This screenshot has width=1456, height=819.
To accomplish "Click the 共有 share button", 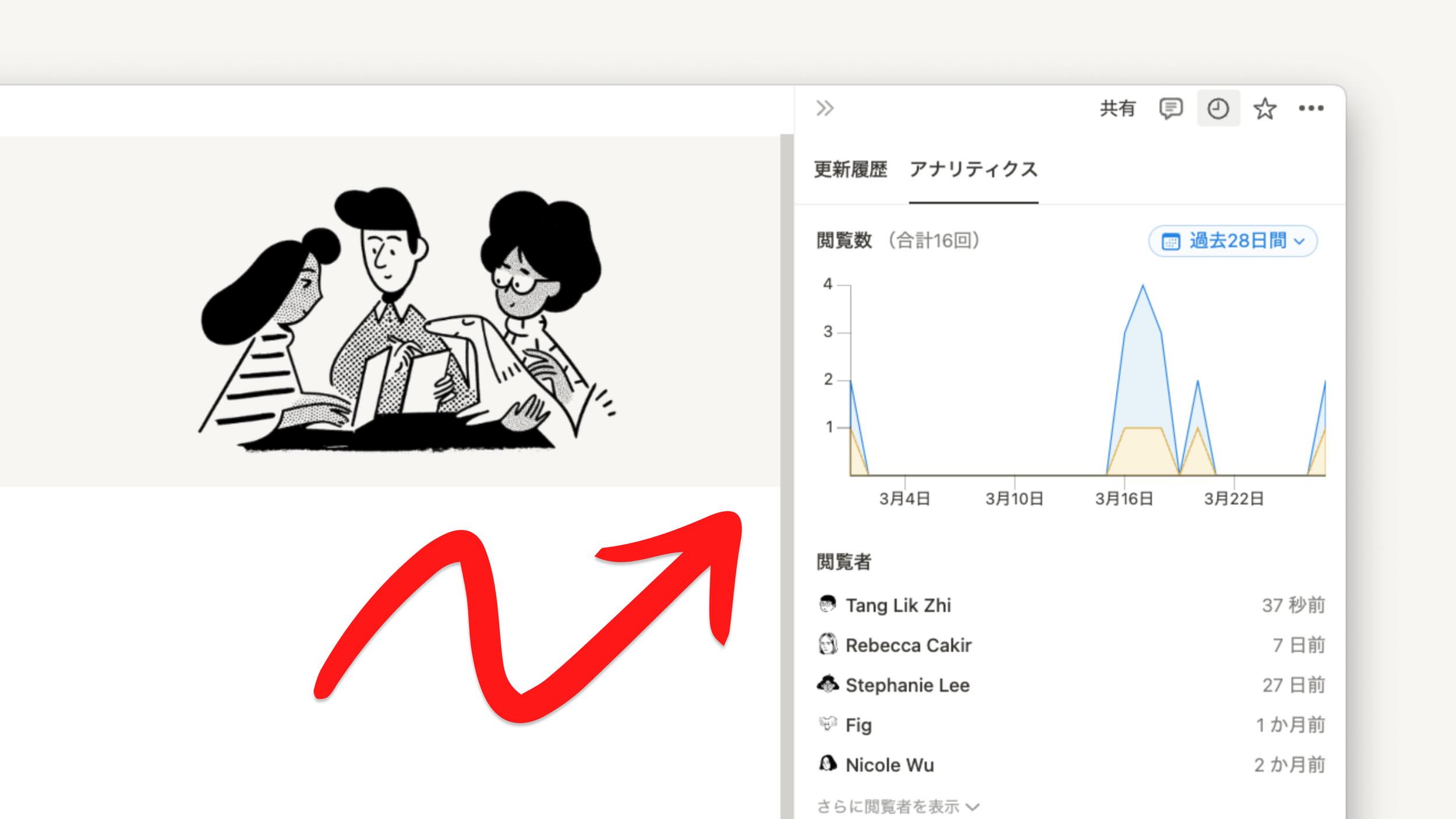I will coord(1117,108).
